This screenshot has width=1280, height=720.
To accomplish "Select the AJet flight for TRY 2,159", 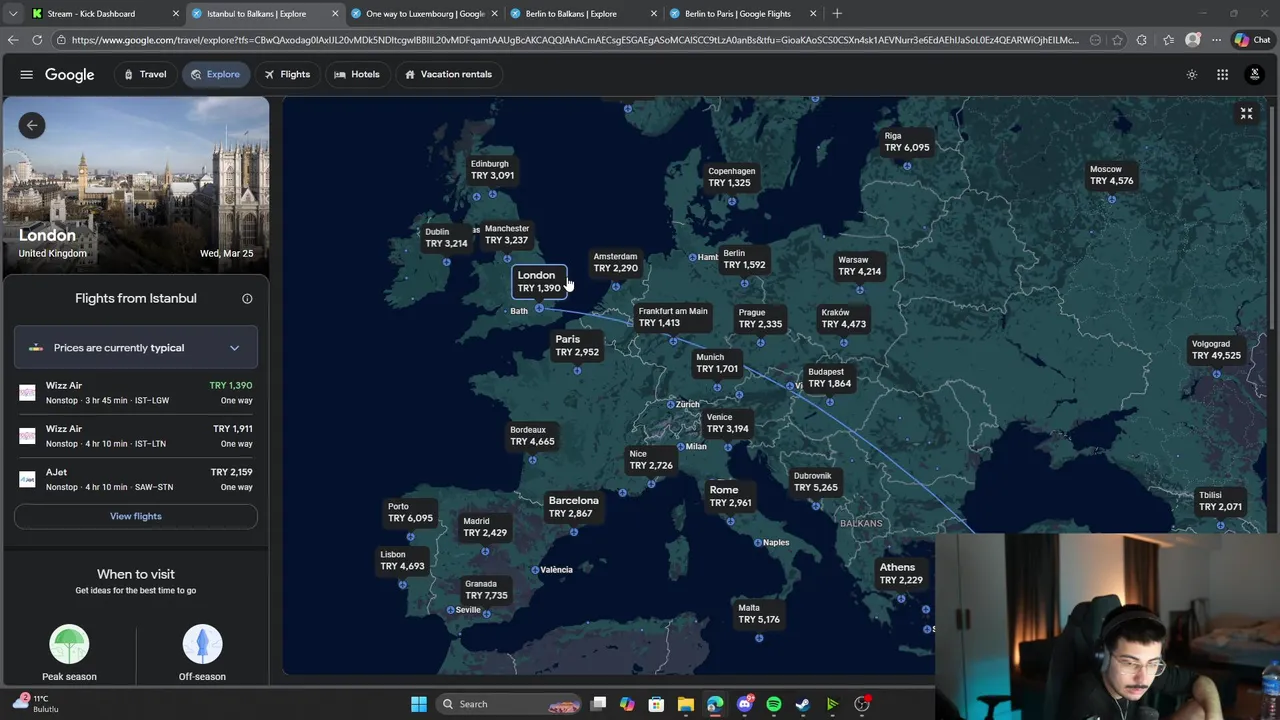I will [x=136, y=479].
